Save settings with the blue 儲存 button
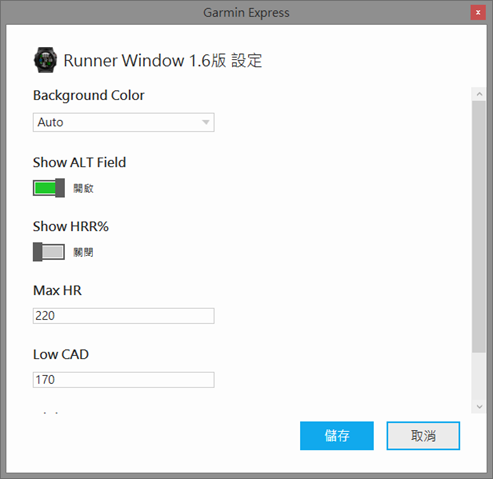Image resolution: width=493 pixels, height=479 pixels. tap(337, 436)
